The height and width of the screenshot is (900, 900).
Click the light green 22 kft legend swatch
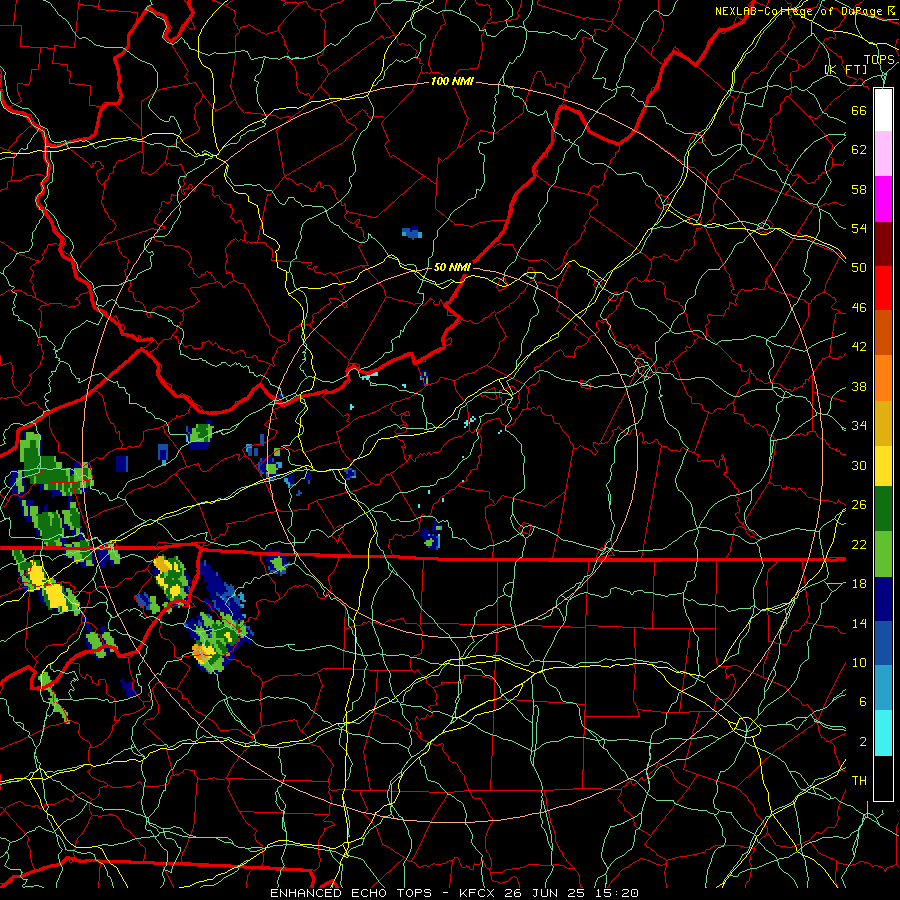[x=883, y=554]
